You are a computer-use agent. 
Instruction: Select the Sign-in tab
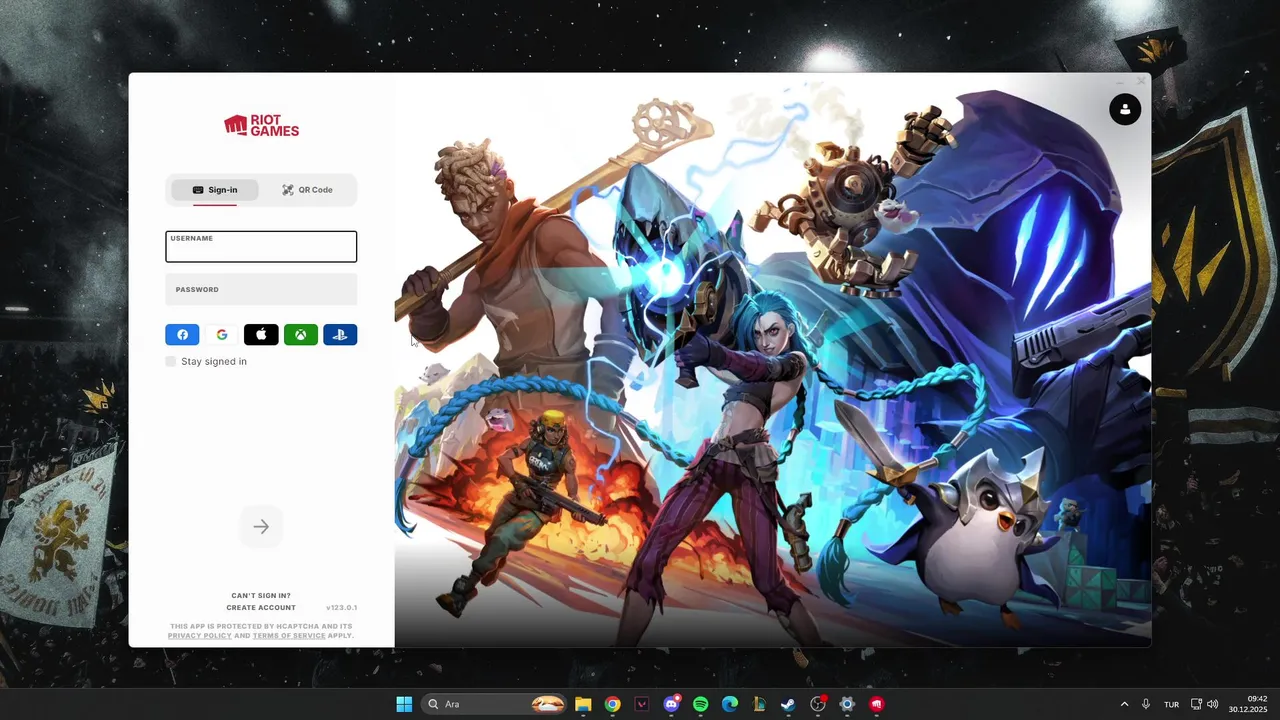pyautogui.click(x=215, y=190)
